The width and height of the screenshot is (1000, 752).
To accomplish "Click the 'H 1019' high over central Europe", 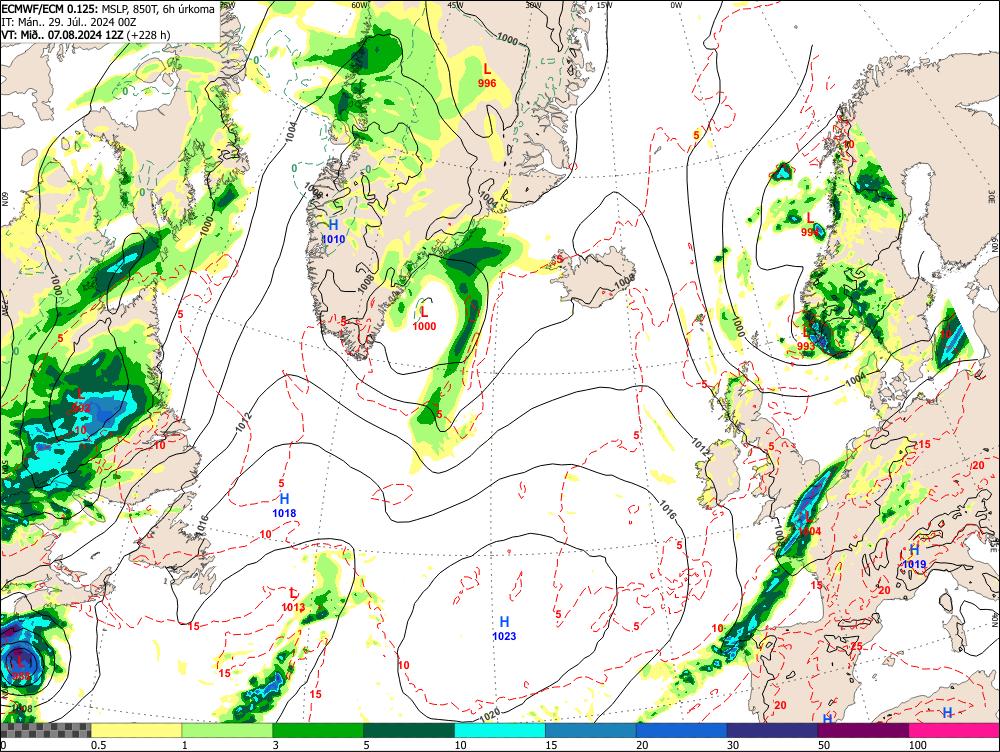I will coord(914,557).
